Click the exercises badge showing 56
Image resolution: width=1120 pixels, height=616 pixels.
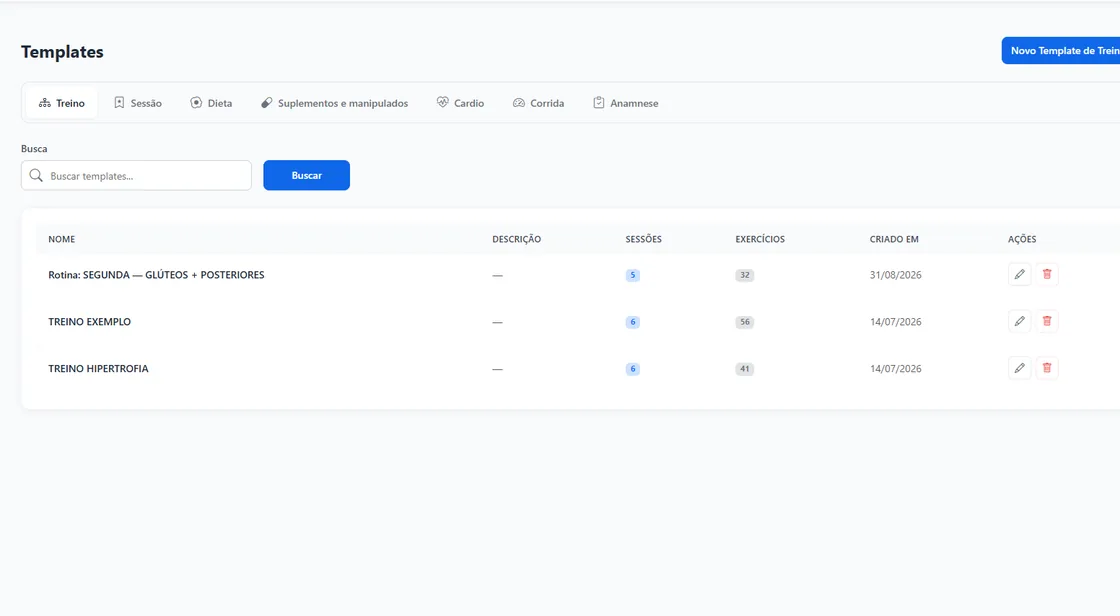pyautogui.click(x=744, y=322)
